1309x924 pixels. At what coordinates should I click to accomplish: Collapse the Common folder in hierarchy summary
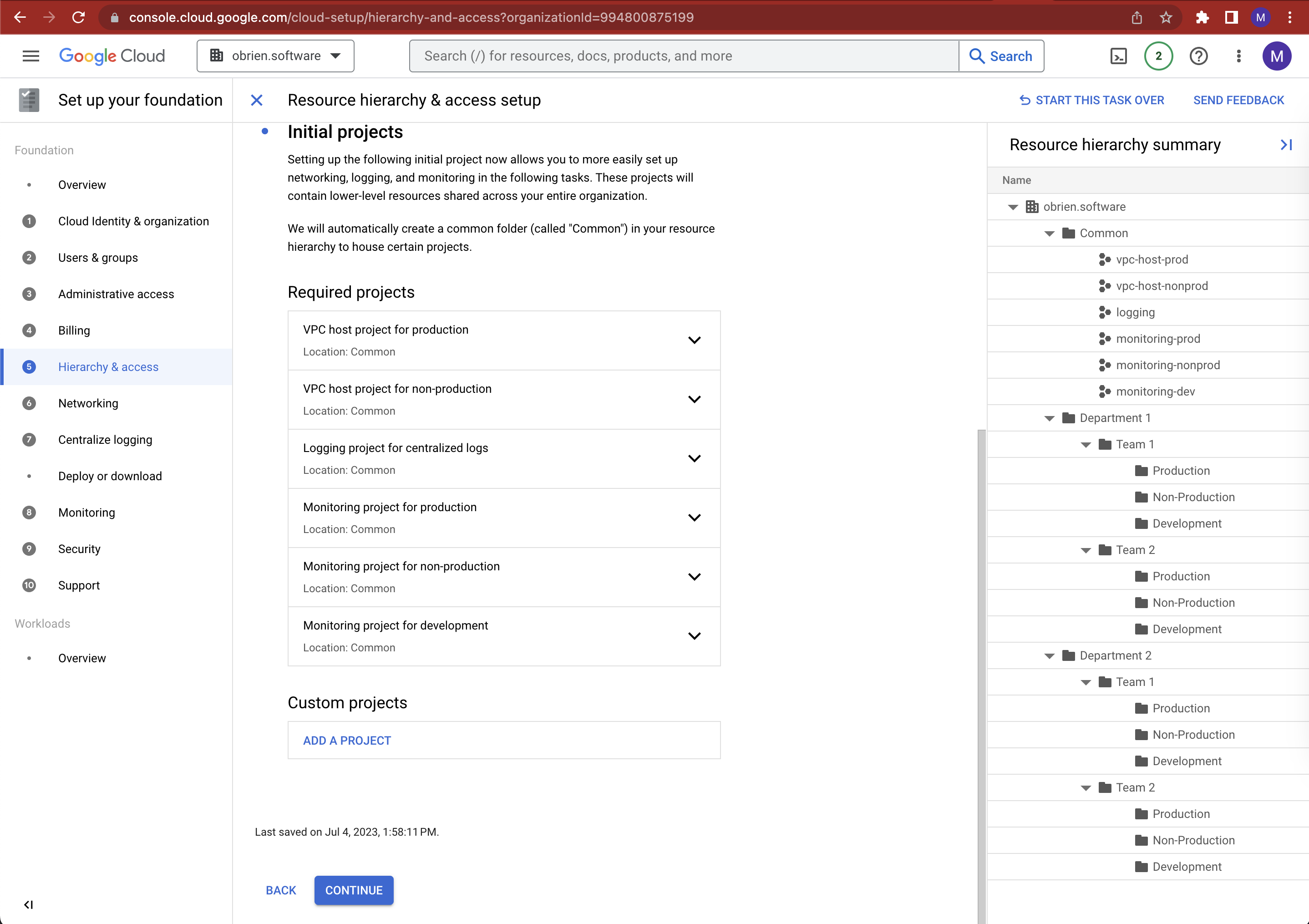click(x=1049, y=233)
